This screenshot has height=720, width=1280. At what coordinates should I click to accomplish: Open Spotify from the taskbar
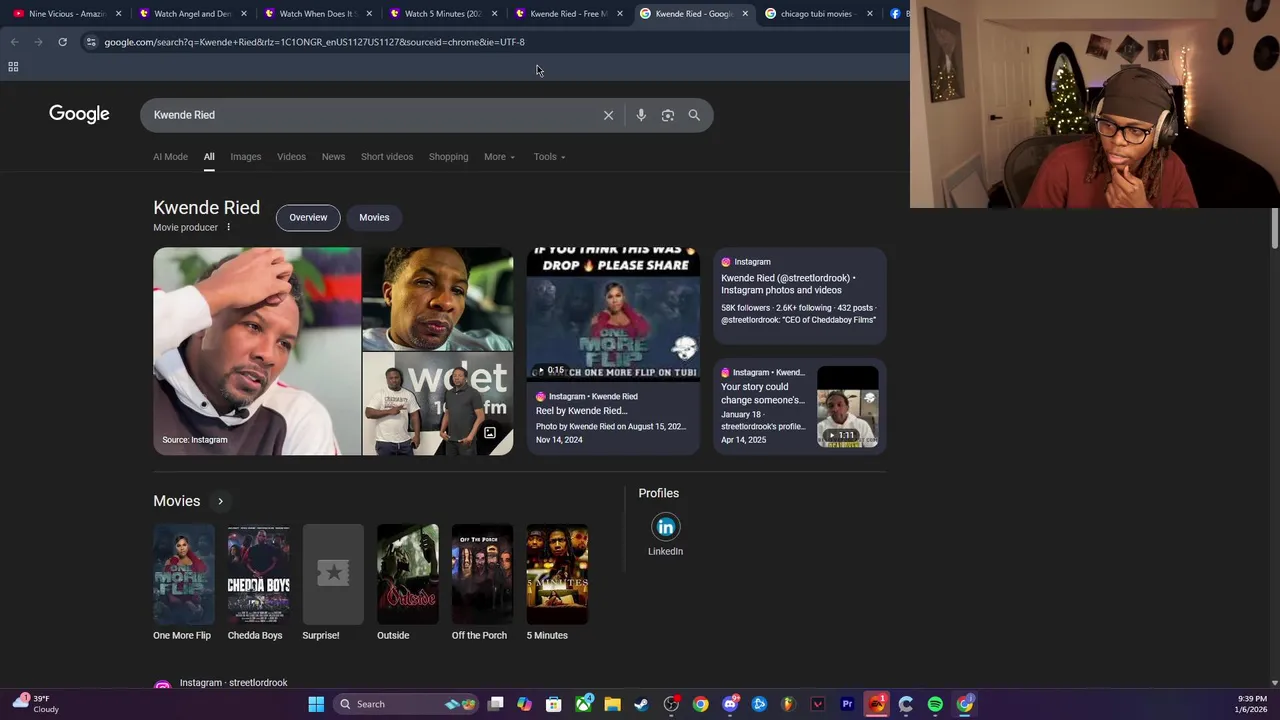(935, 704)
